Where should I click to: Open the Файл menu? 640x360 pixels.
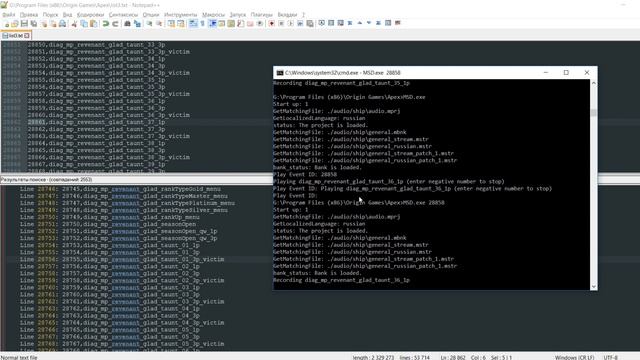click(x=9, y=15)
